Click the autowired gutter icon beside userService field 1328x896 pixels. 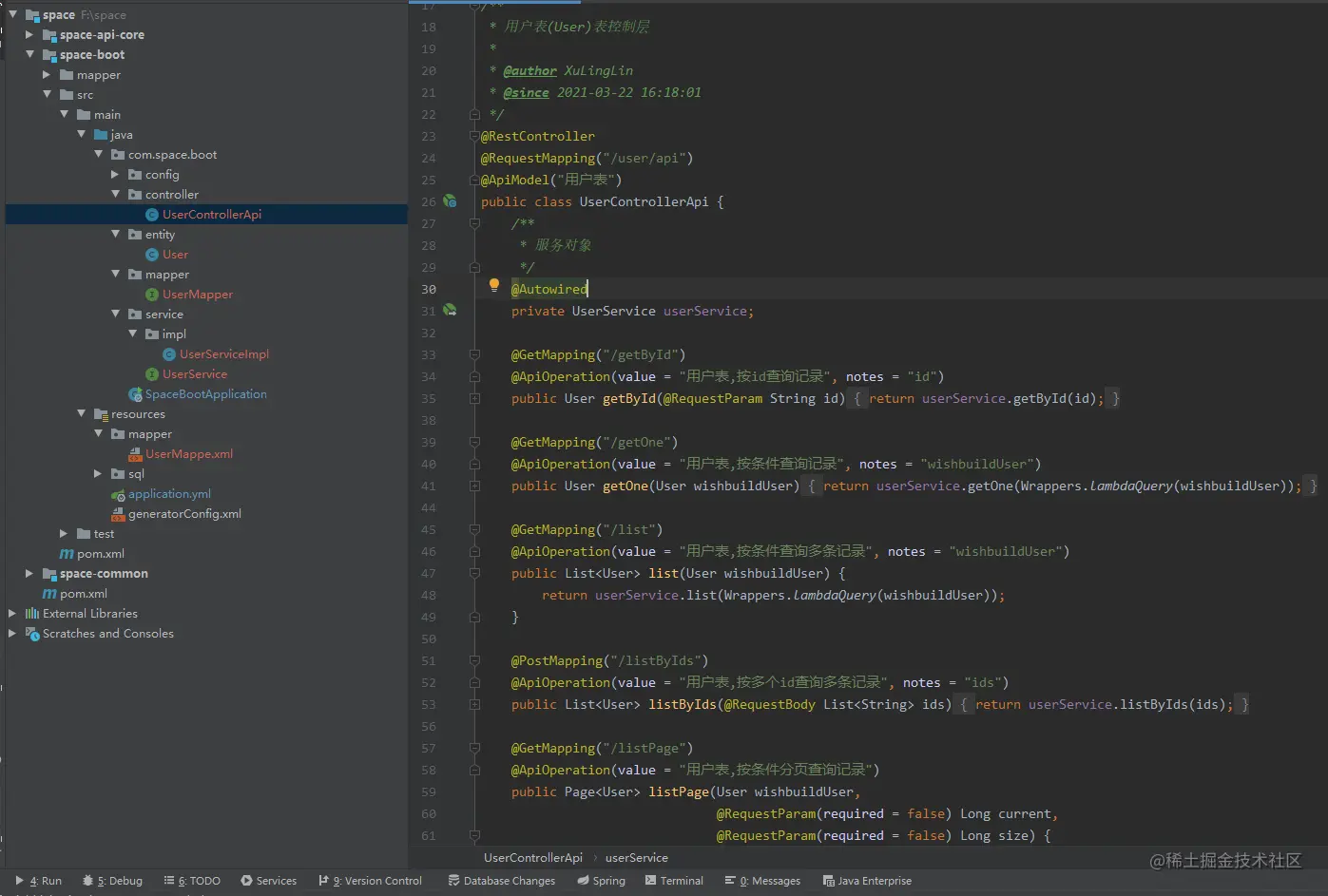tap(450, 311)
